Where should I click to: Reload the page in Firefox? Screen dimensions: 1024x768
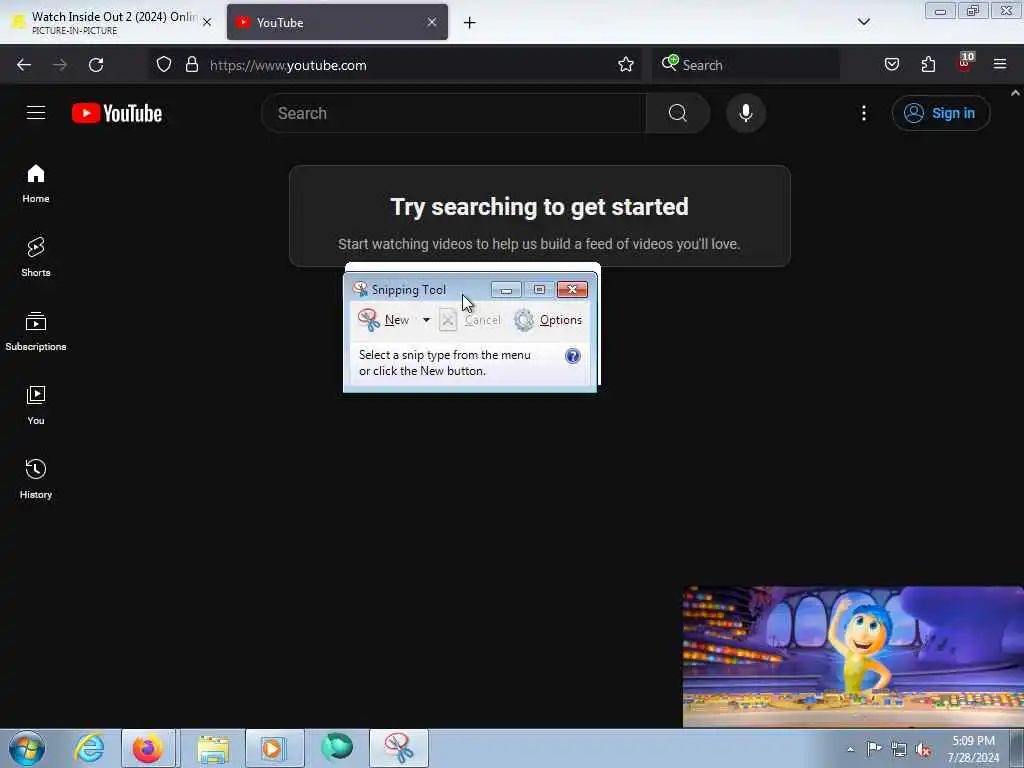(96, 65)
